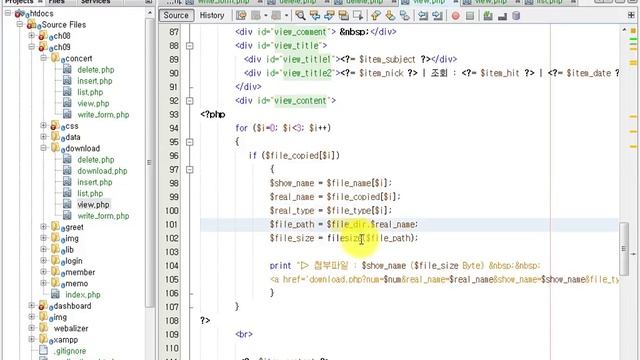Select the .gitignore file
Viewport: 640px width, 360px height.
[x=69, y=351]
